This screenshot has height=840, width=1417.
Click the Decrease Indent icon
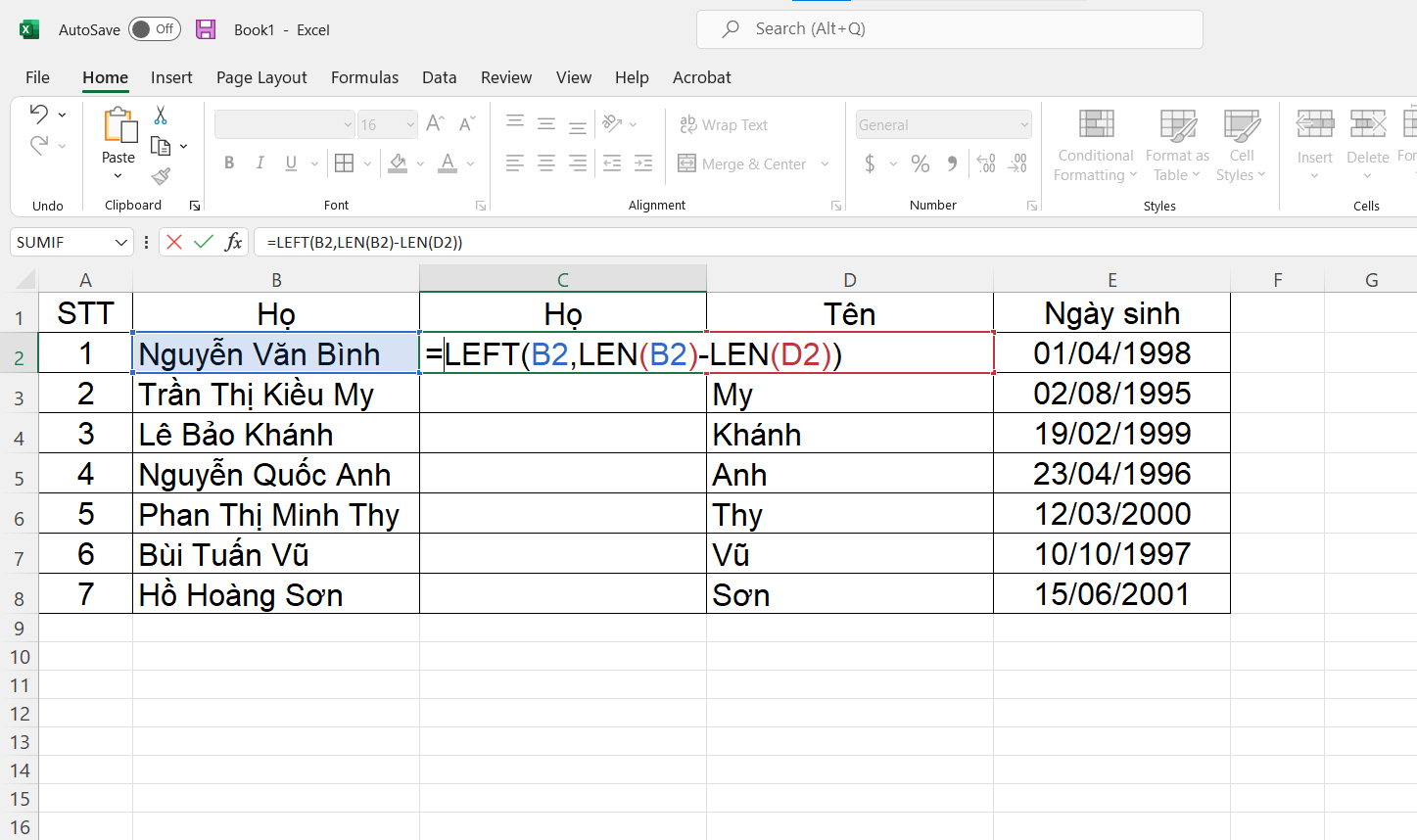tap(612, 163)
